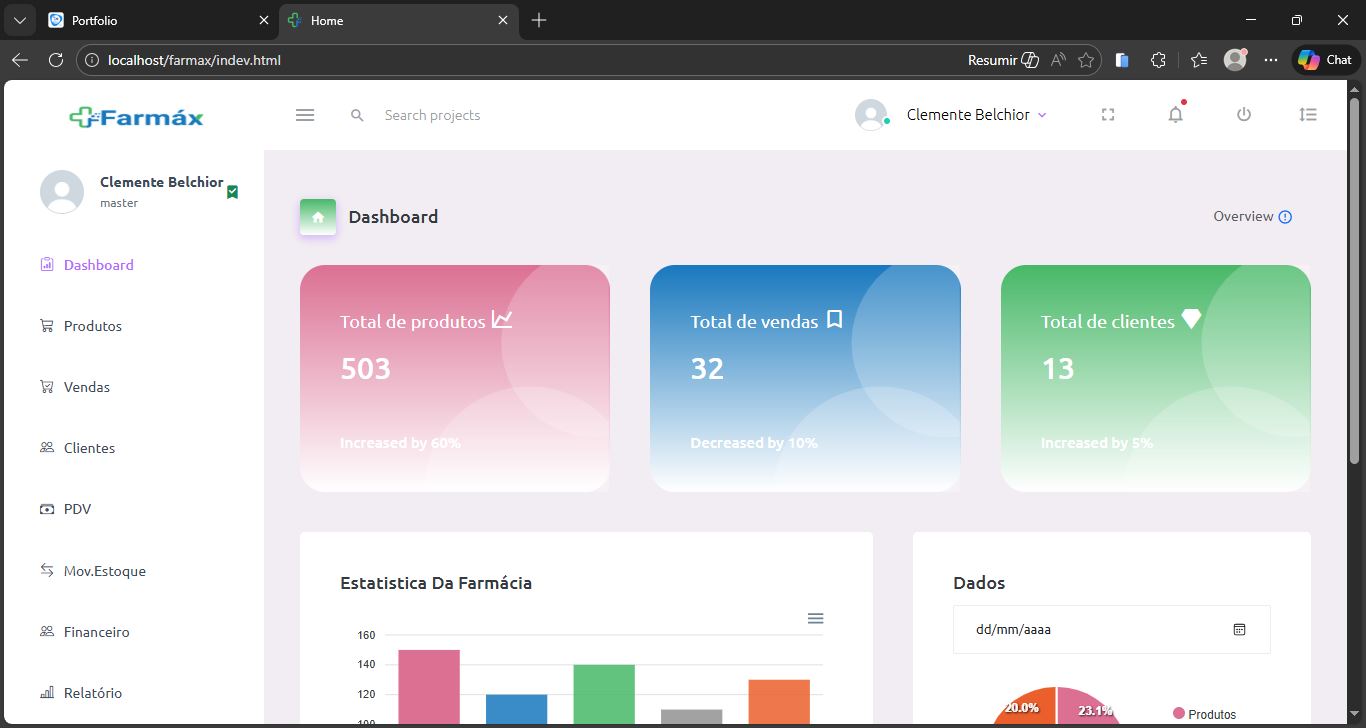
Task: Click the notification bell icon
Action: (1175, 115)
